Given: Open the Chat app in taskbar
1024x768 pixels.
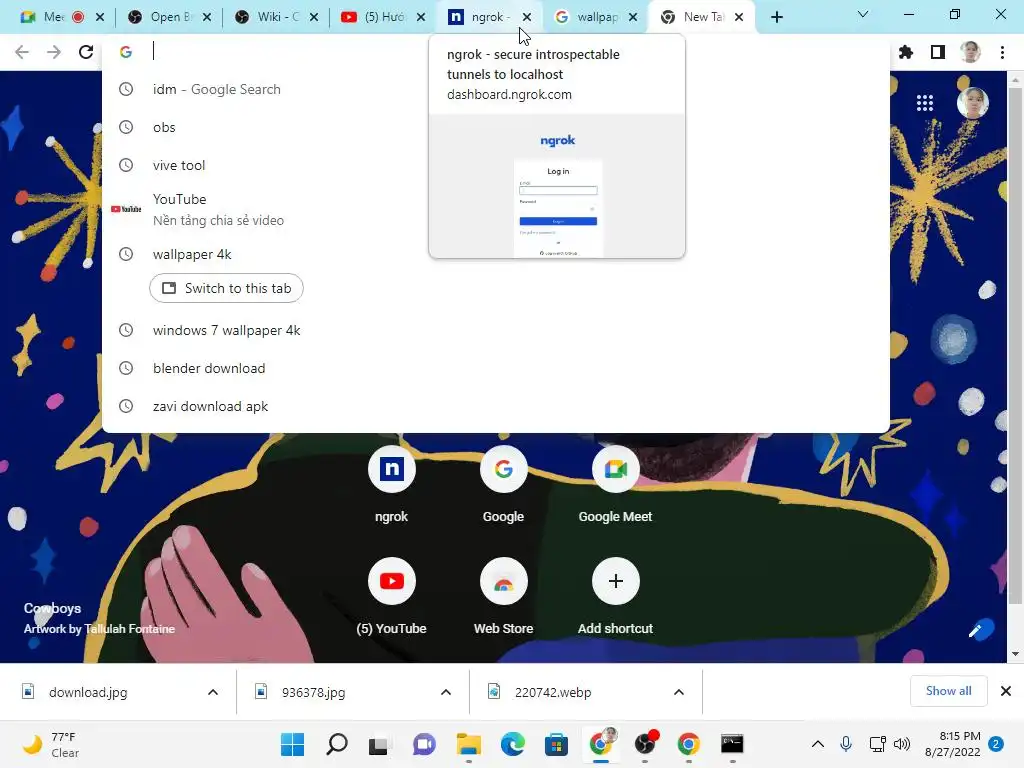Looking at the screenshot, I should click(424, 744).
